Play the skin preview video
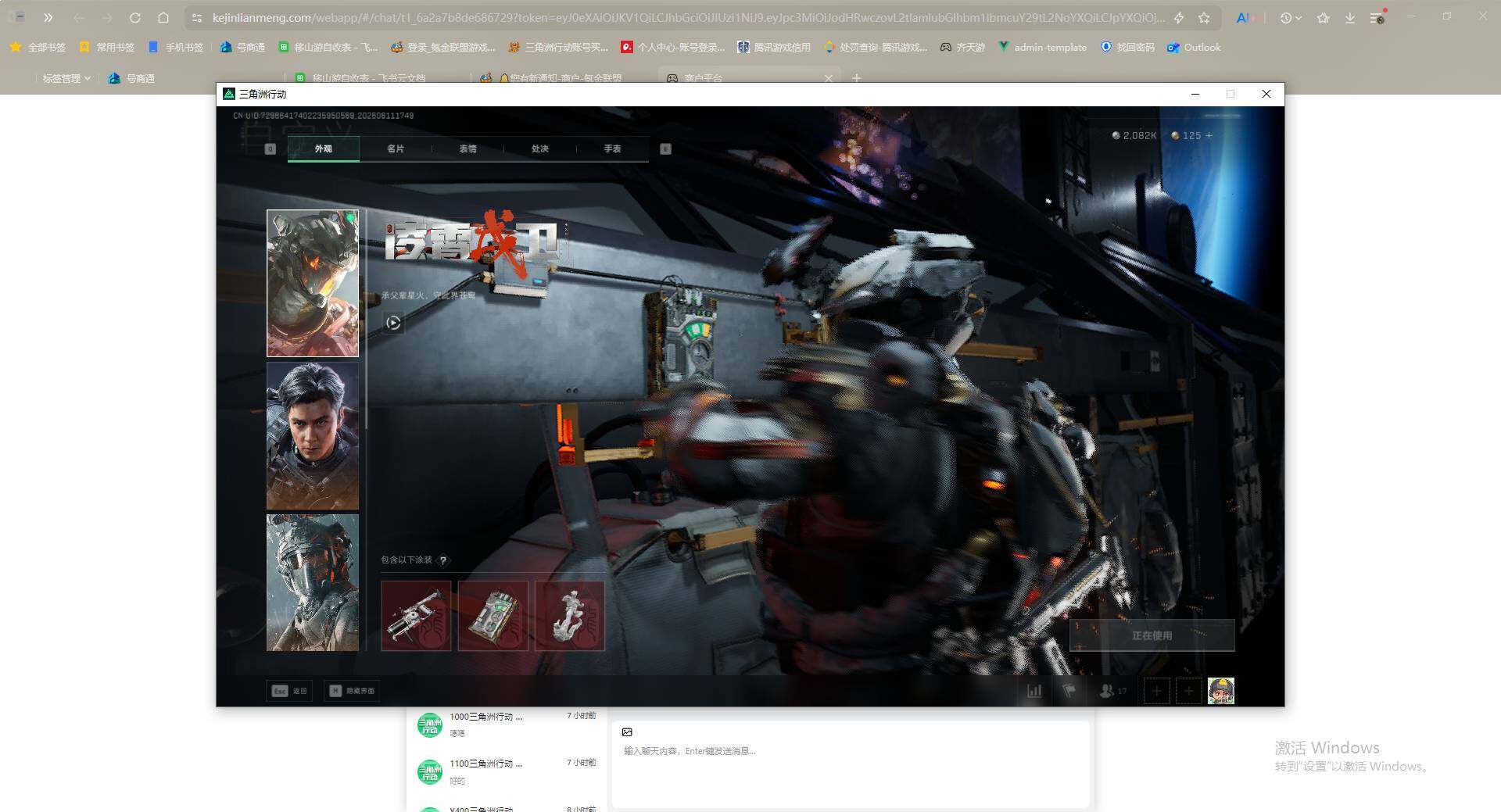Viewport: 1501px width, 812px height. coord(393,322)
